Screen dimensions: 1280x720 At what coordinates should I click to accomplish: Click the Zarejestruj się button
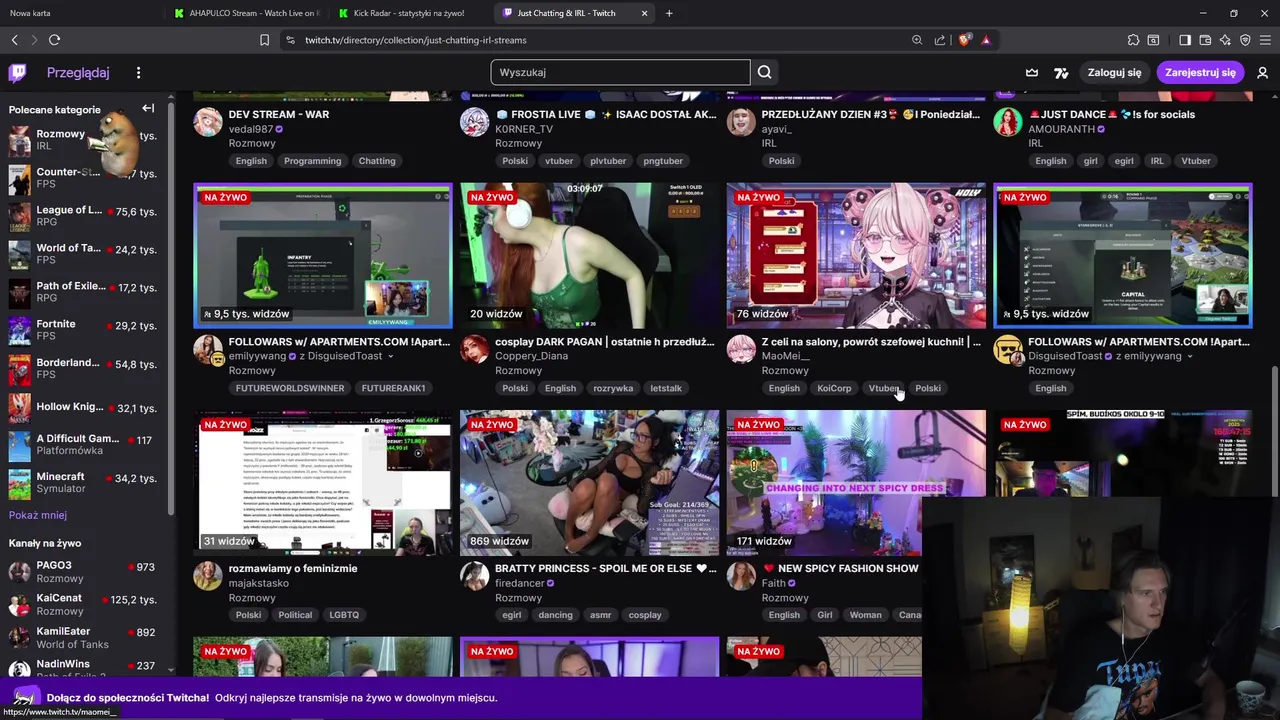point(1200,72)
